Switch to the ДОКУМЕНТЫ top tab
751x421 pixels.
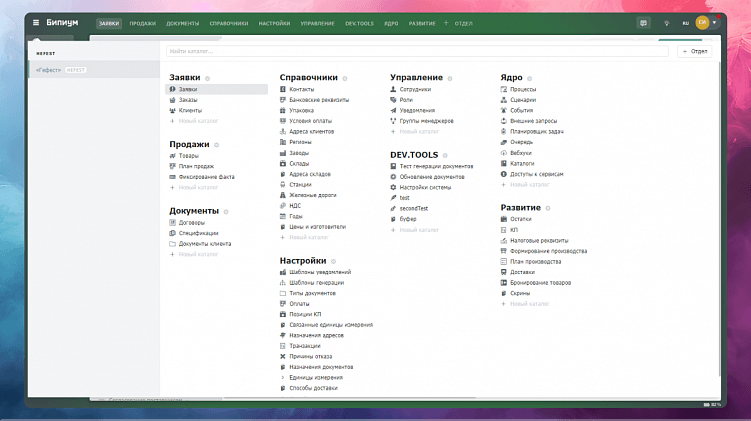coord(182,23)
